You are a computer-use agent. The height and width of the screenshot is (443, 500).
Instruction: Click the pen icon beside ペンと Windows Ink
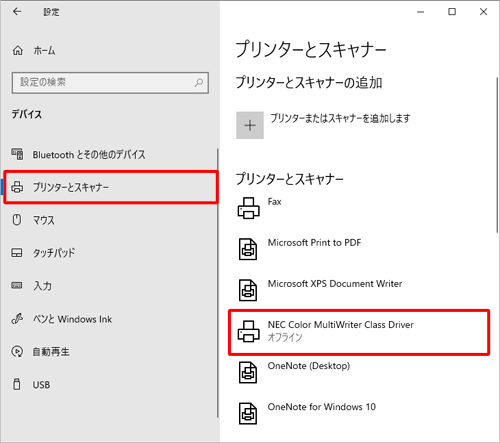coord(17,319)
